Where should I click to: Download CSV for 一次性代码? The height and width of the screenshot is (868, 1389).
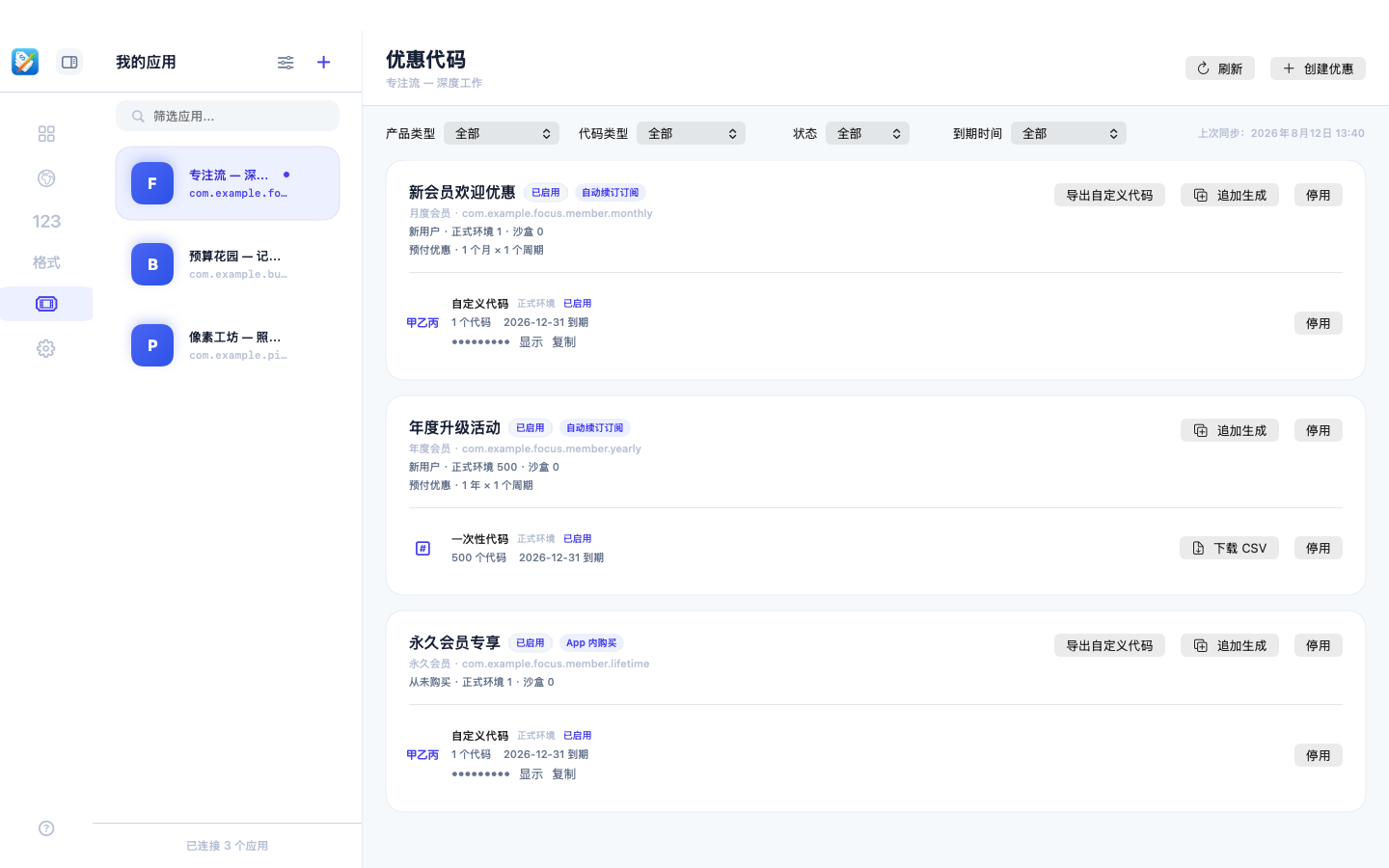[x=1229, y=548]
